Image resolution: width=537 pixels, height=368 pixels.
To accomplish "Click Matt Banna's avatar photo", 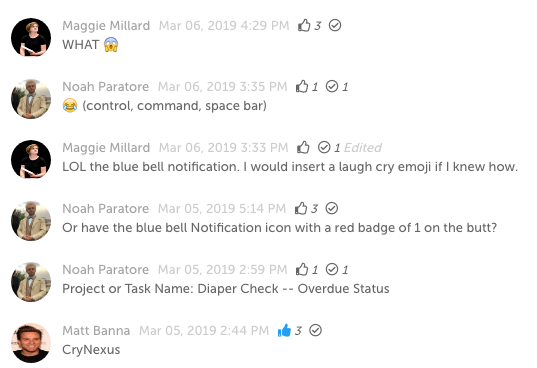I will pos(31,343).
